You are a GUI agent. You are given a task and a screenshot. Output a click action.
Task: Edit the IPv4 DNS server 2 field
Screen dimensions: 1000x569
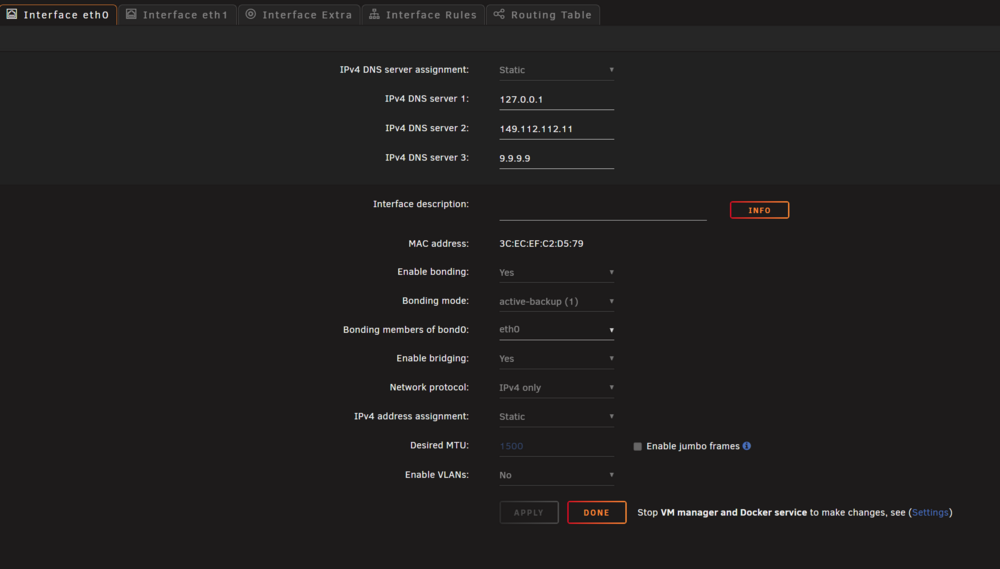pos(556,129)
